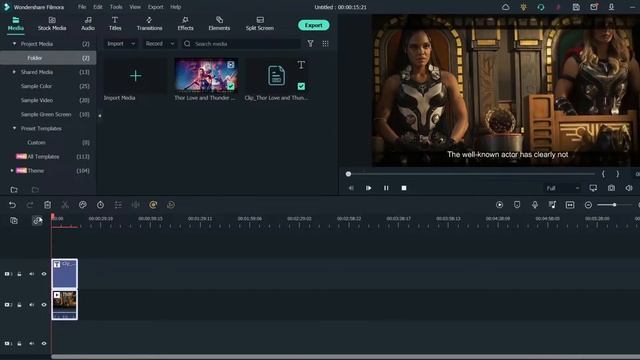This screenshot has height=360, width=640.
Task: Select the Clip_Thor subtitle file thumbnail
Action: 276,75
